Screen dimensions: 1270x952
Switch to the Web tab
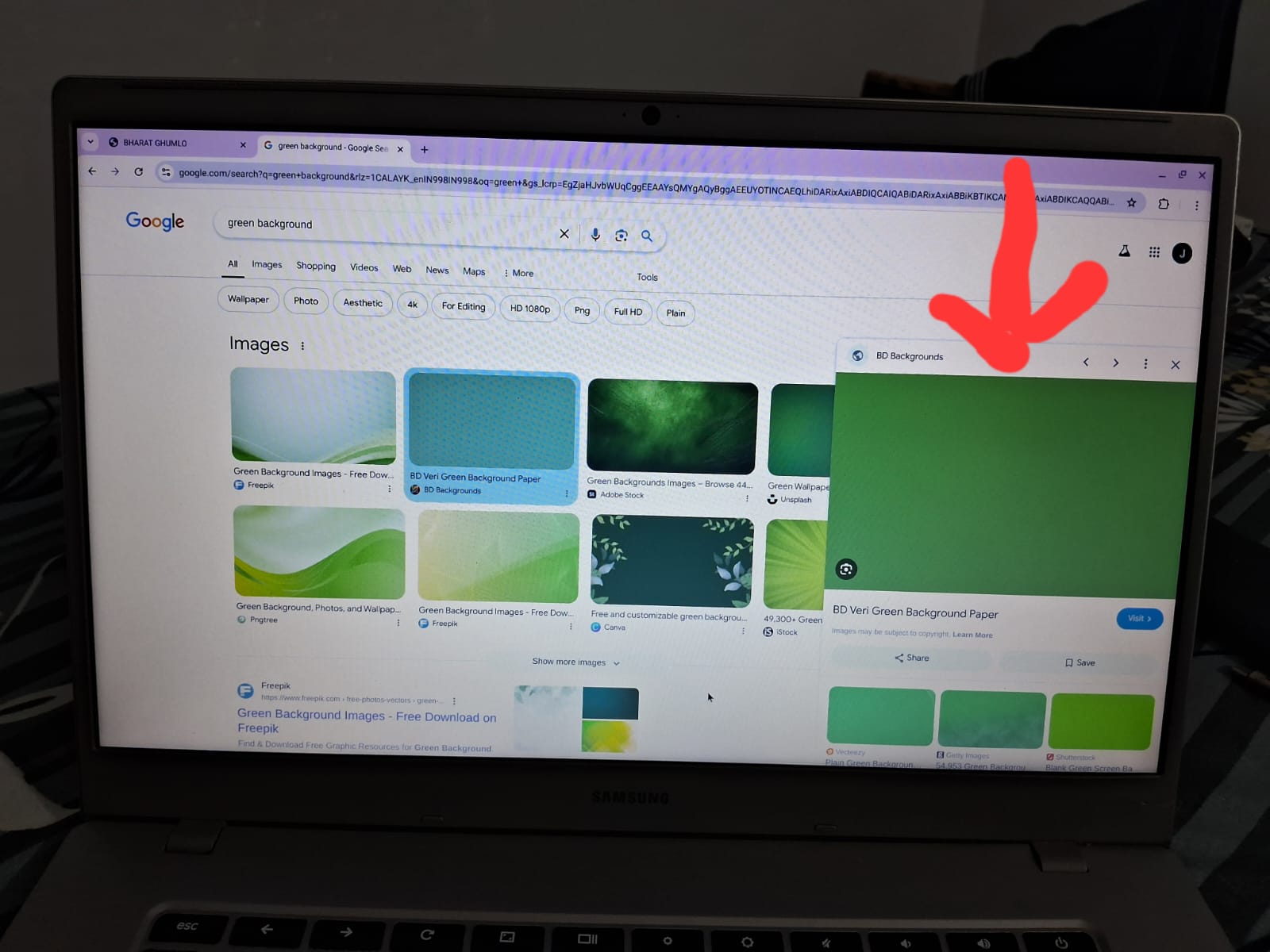point(402,269)
